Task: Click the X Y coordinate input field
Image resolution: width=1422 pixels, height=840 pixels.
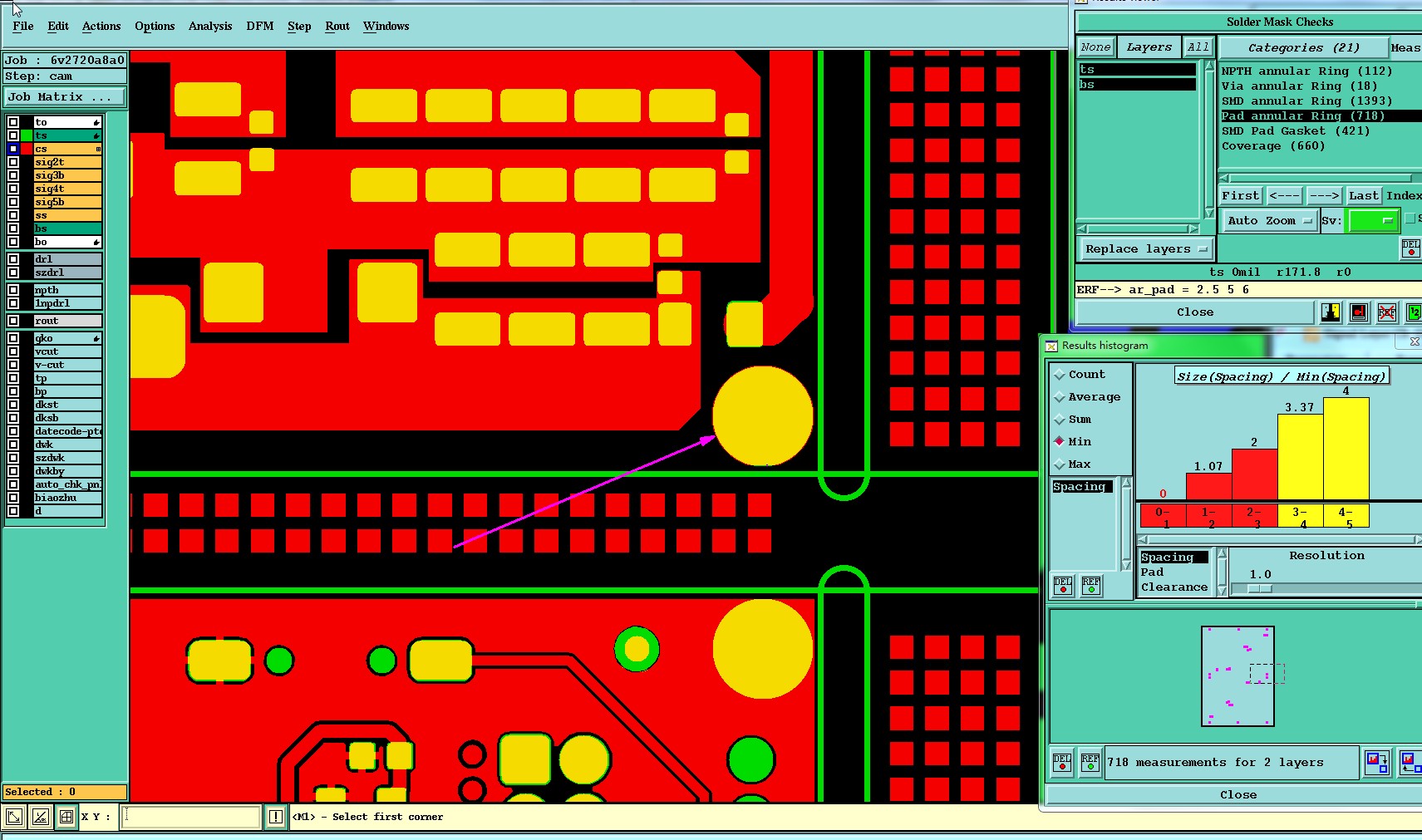Action: click(191, 817)
